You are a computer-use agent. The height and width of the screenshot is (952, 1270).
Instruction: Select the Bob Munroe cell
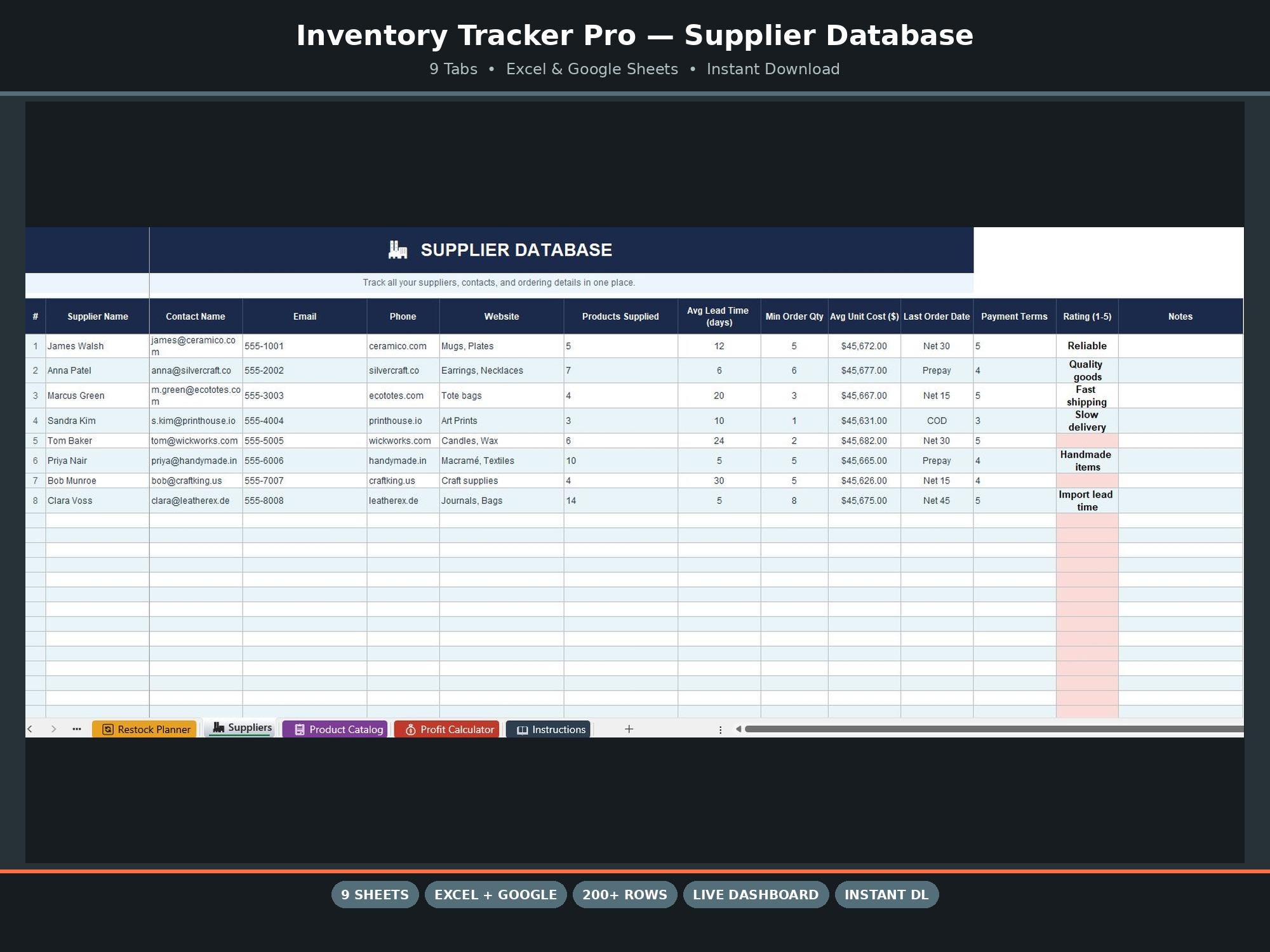[98, 481]
